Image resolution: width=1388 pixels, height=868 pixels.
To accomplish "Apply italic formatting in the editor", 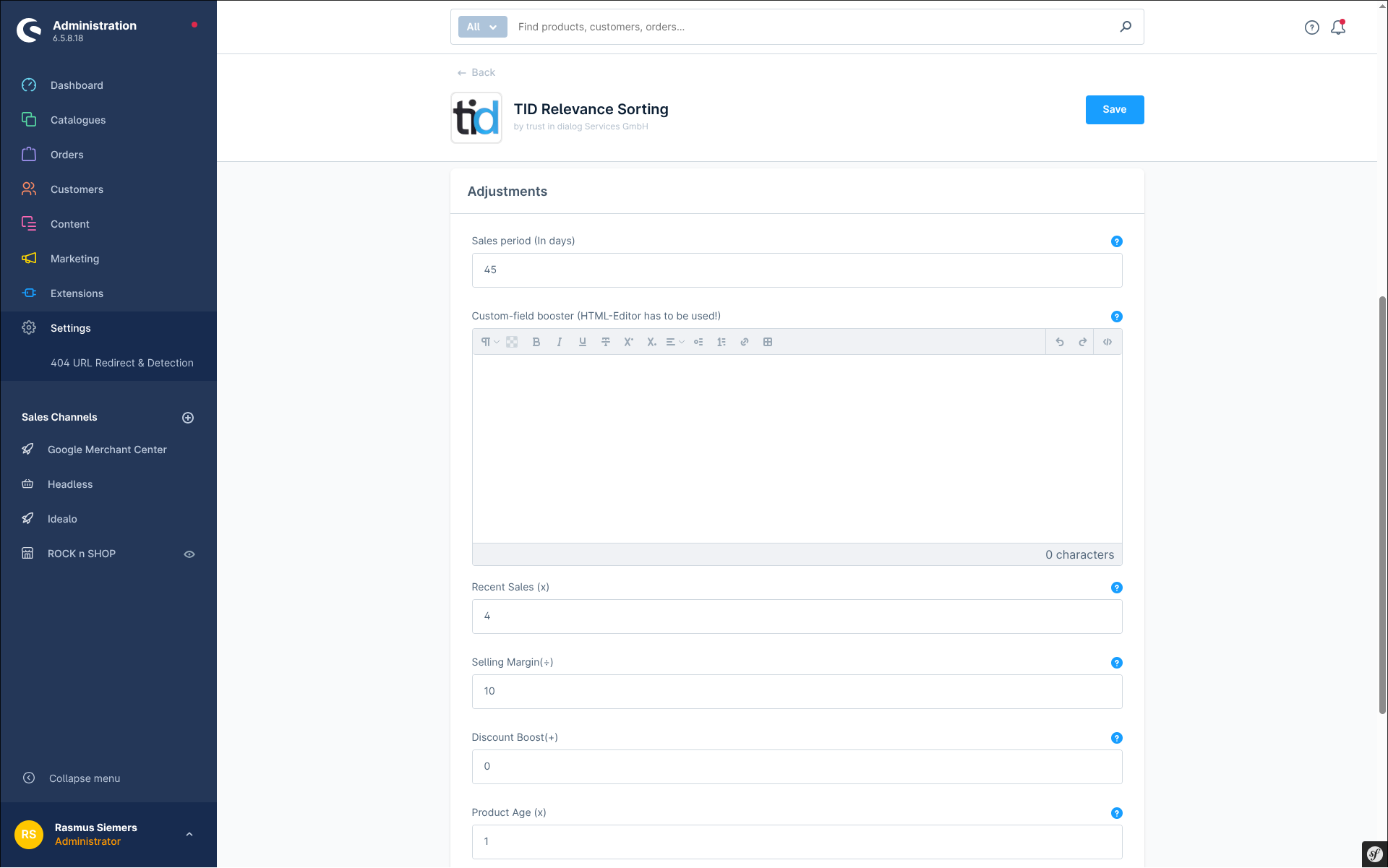I will [x=559, y=342].
